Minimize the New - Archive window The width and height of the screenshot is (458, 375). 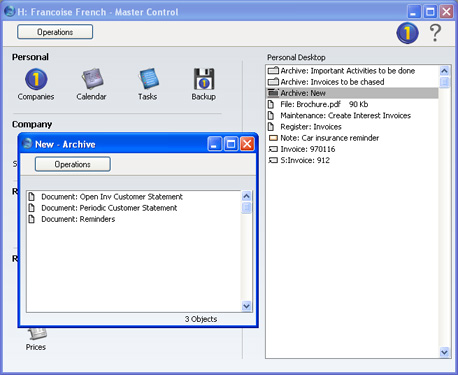pos(214,144)
